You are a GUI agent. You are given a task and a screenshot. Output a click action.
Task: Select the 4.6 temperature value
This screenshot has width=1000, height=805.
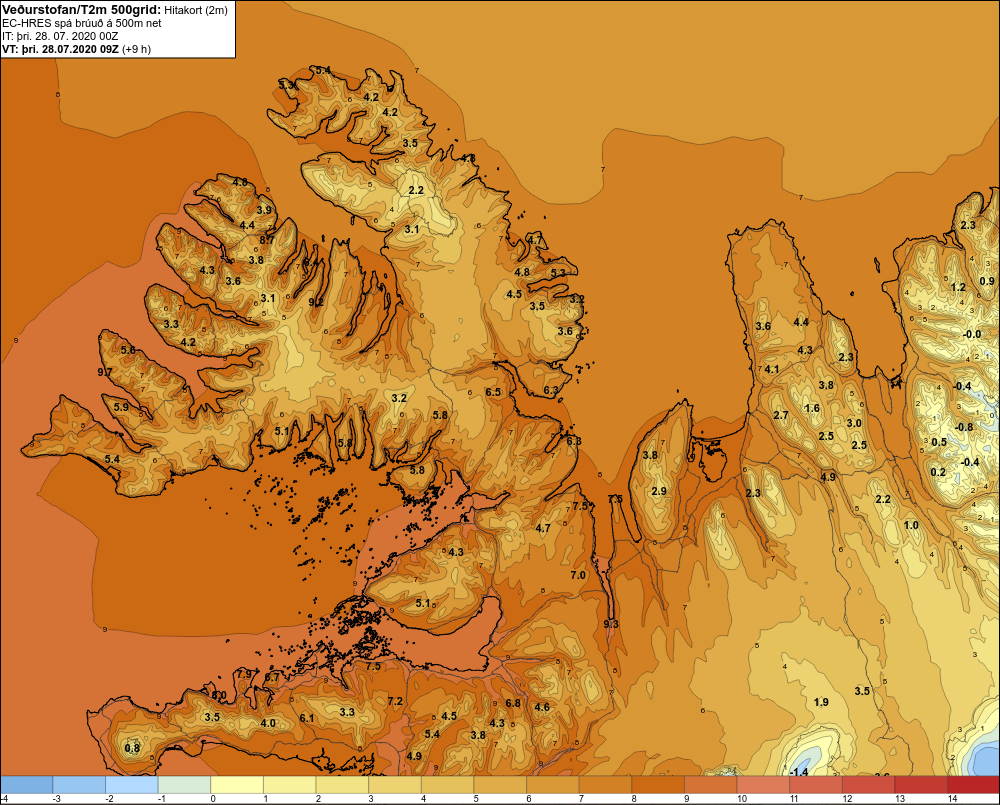542,707
